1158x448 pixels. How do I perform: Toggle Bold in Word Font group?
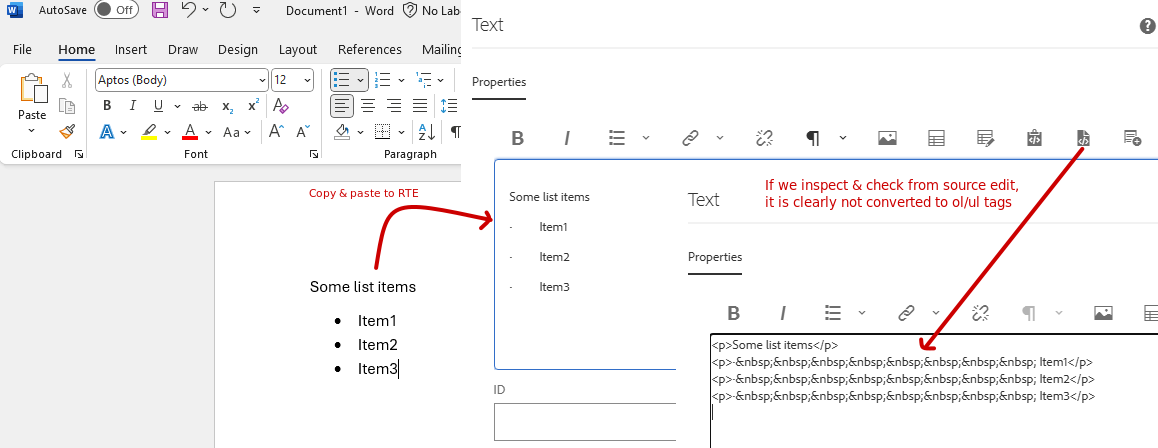[x=107, y=106]
